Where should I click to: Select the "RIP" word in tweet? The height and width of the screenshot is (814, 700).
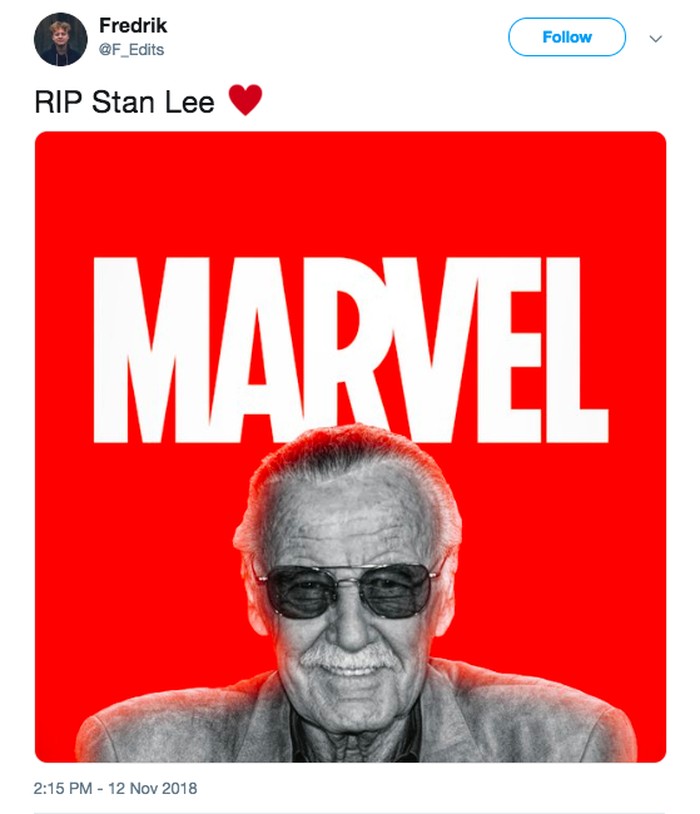pos(58,102)
